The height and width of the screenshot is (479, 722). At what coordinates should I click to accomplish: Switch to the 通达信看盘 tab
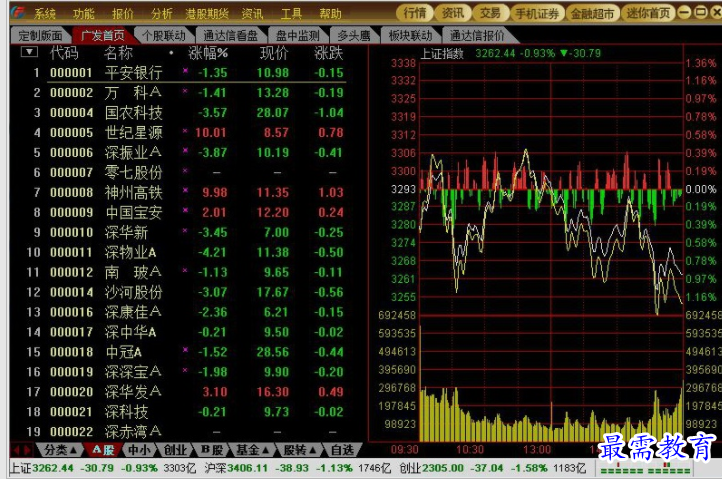pos(231,35)
